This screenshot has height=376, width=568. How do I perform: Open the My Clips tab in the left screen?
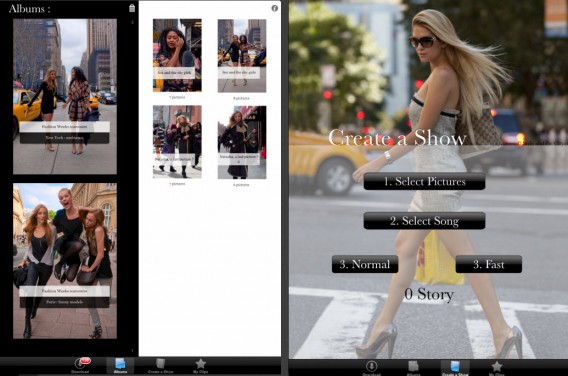click(x=201, y=365)
